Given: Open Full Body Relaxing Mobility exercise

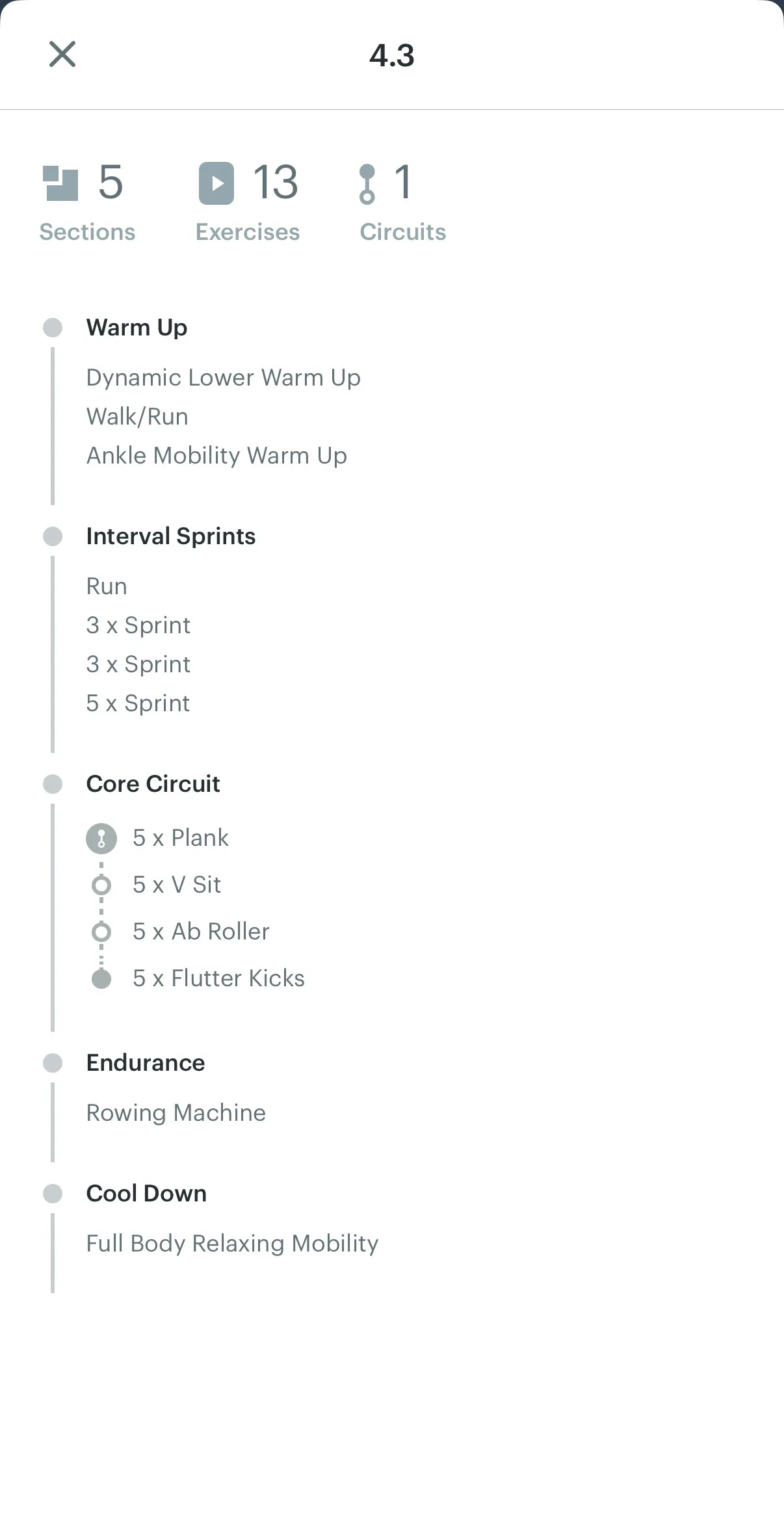Looking at the screenshot, I should [x=233, y=1244].
